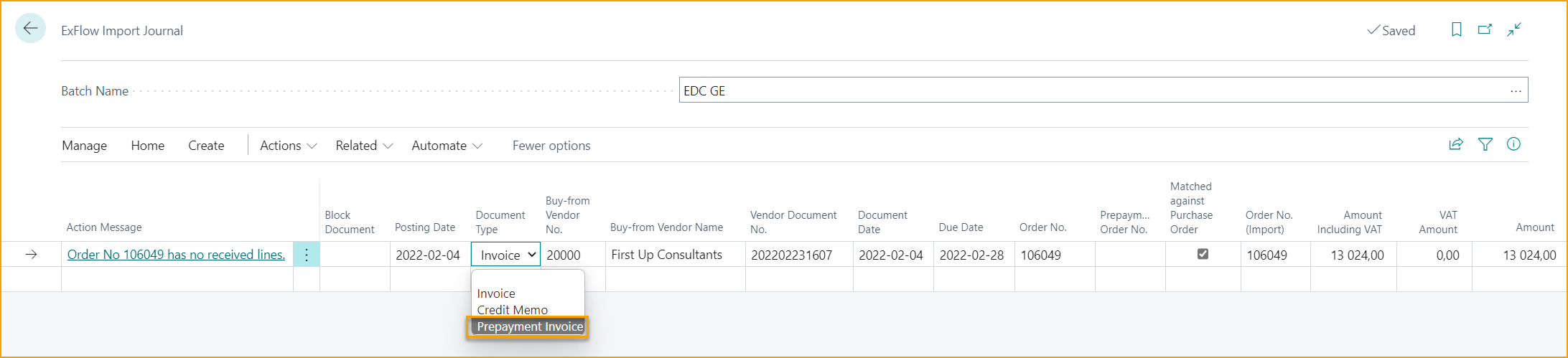Expand the Actions menu
Viewport: 1568px width, 358px height.
(288, 146)
